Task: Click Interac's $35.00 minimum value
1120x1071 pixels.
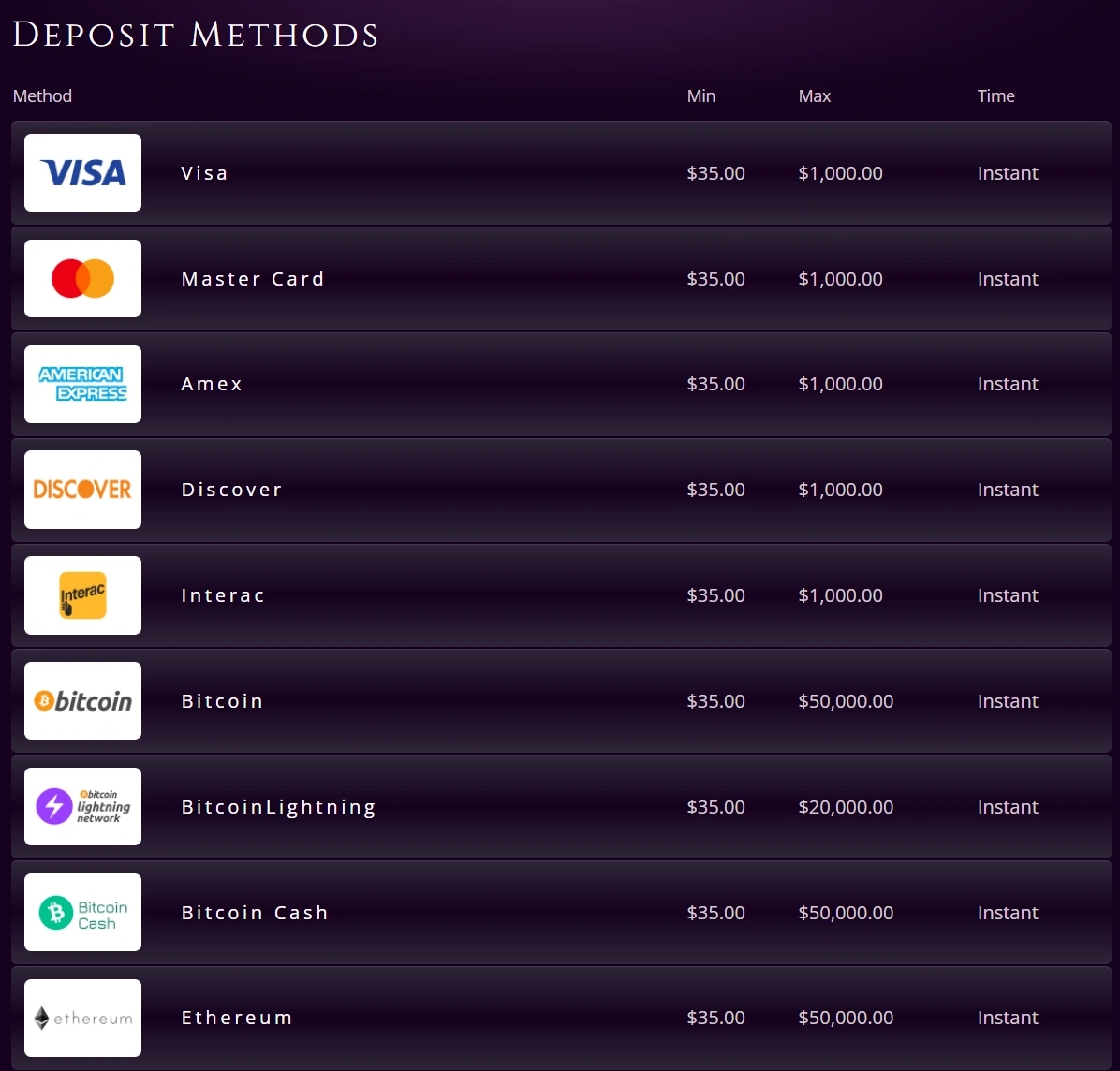Action: point(715,595)
